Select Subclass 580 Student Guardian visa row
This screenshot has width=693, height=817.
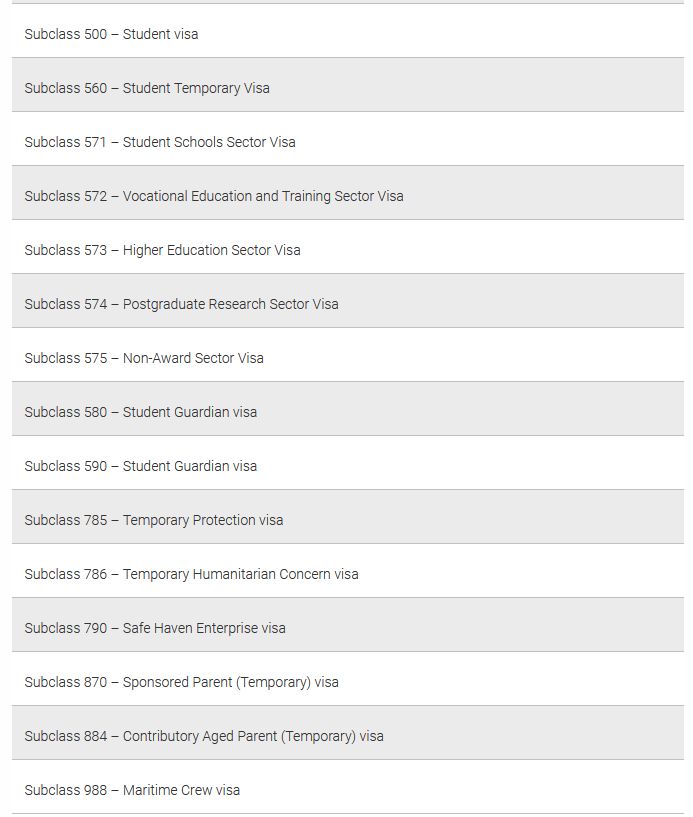tap(348, 409)
